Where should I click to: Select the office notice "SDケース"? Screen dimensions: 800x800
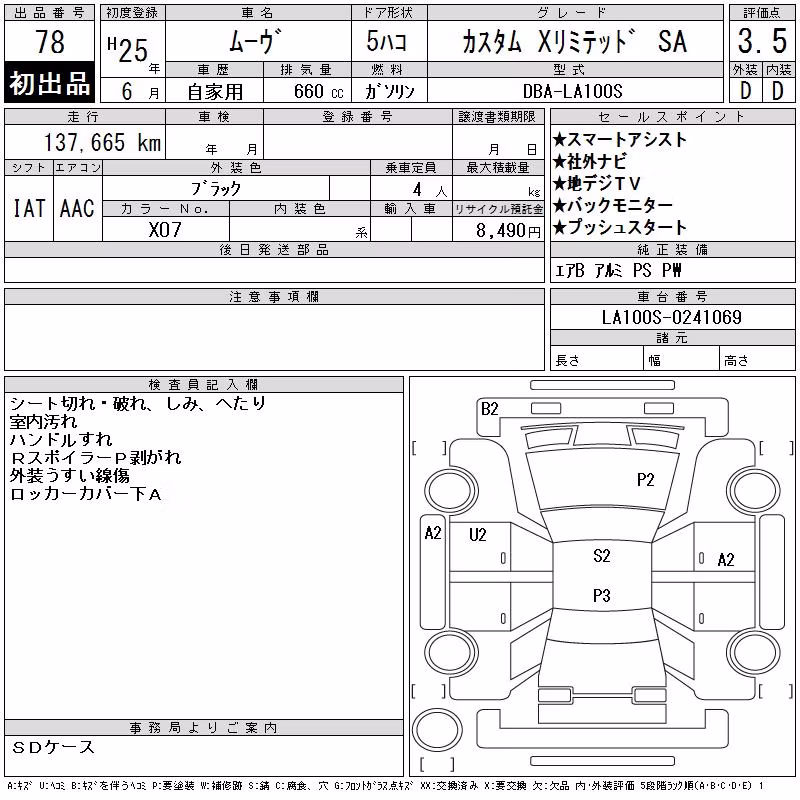[x=53, y=747]
